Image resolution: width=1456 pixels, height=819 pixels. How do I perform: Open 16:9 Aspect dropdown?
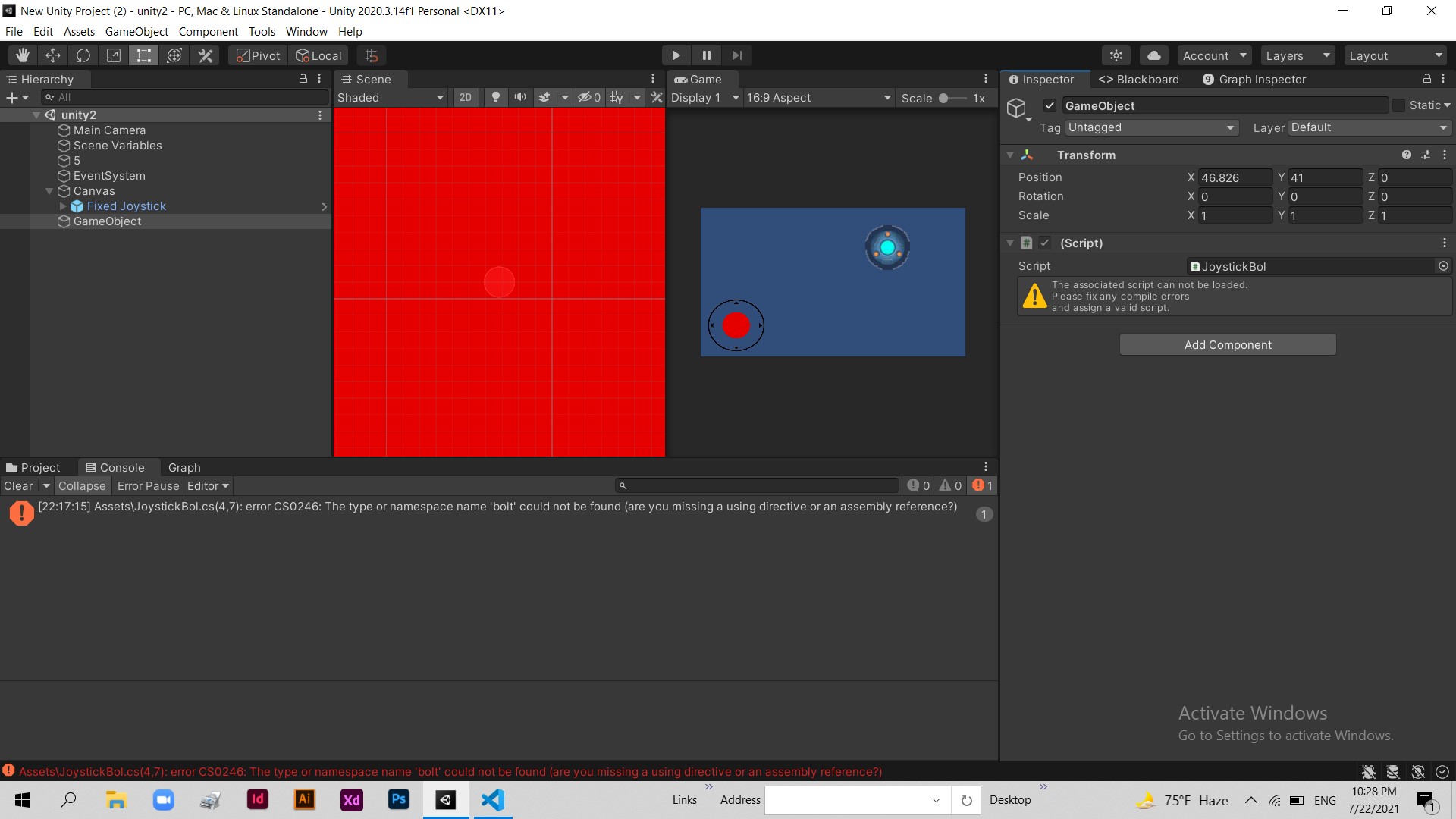[x=819, y=98]
